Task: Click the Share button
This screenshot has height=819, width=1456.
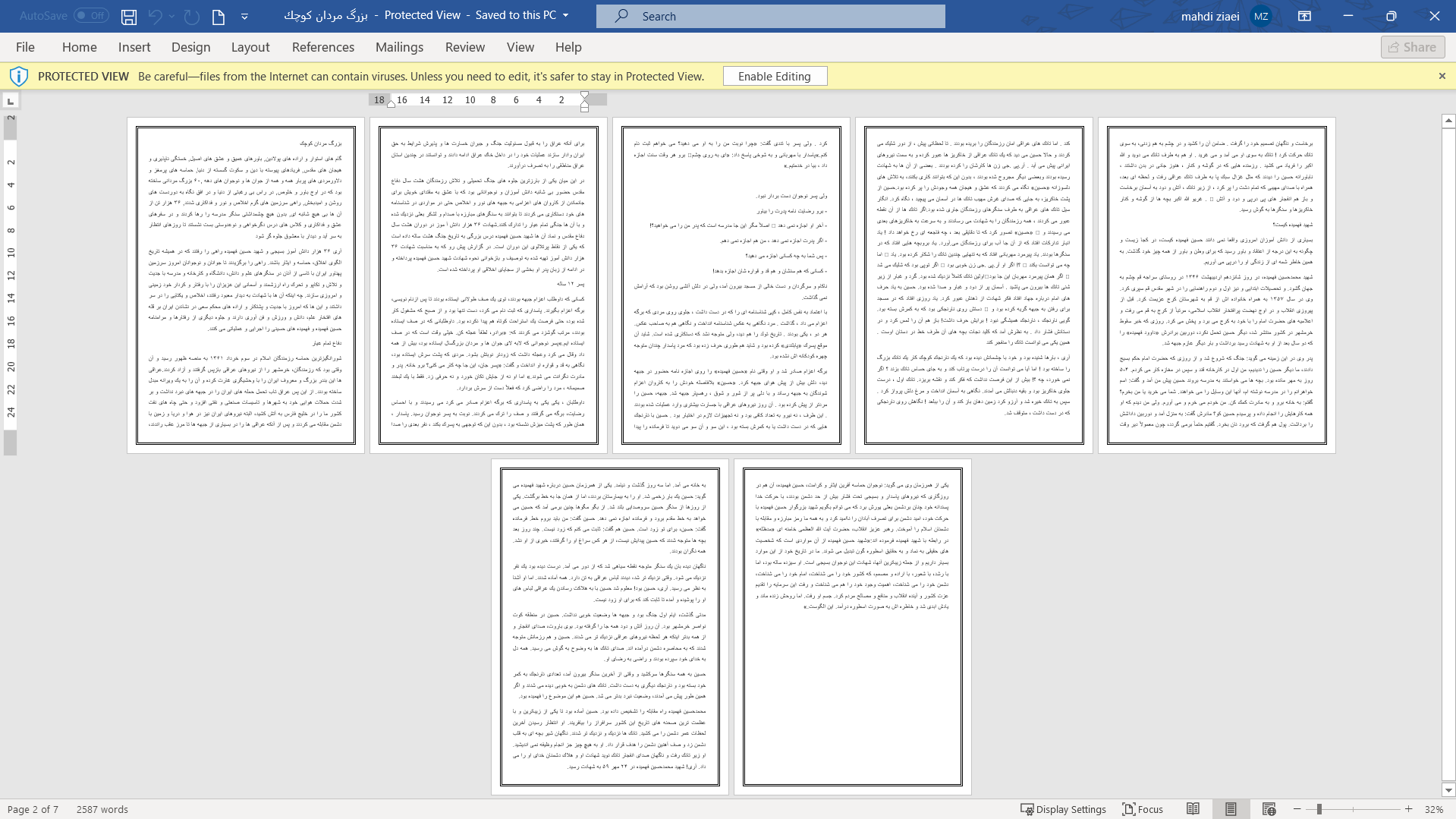Action: [x=1413, y=47]
